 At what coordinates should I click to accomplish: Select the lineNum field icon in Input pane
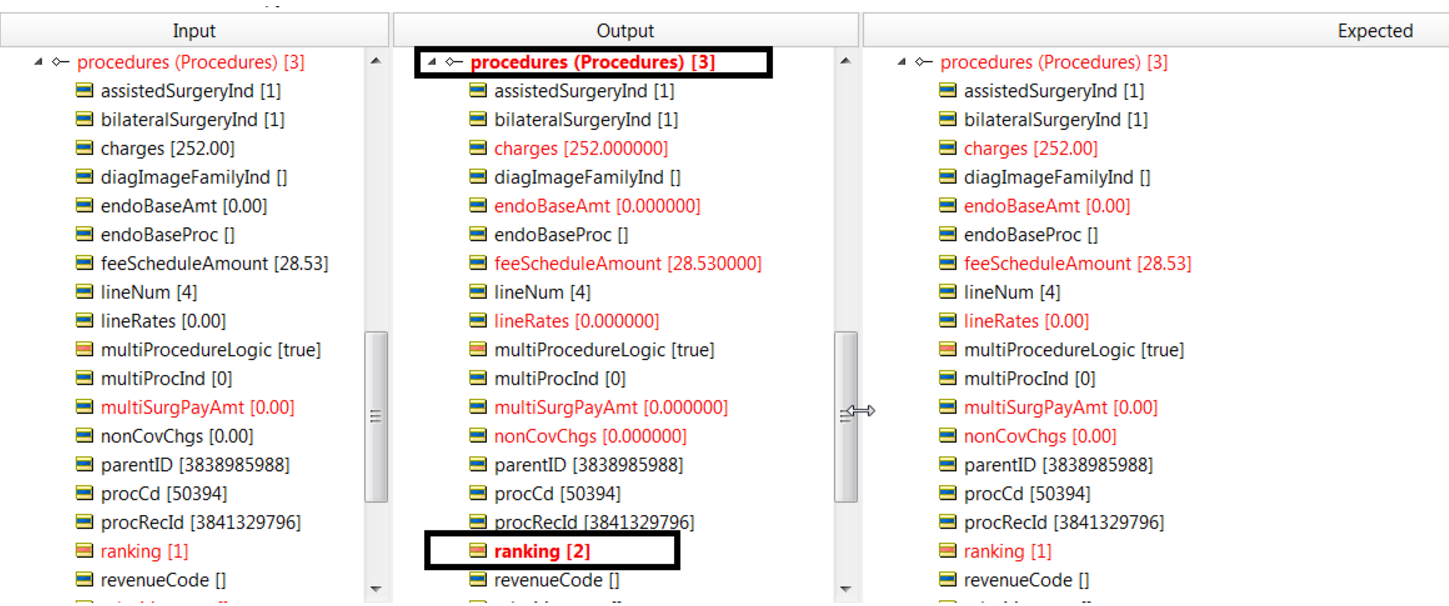[x=84, y=293]
